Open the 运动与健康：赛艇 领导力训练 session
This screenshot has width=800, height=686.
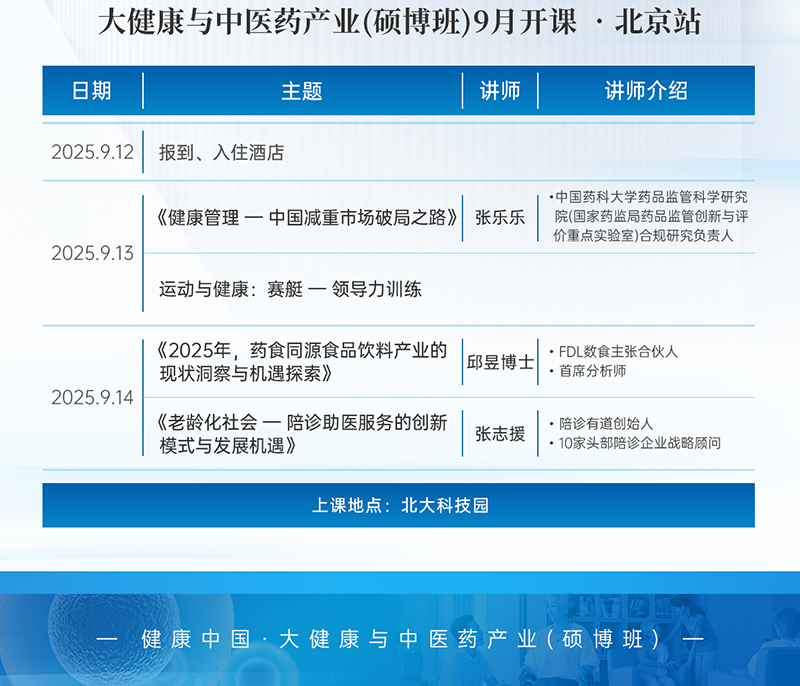coord(290,289)
